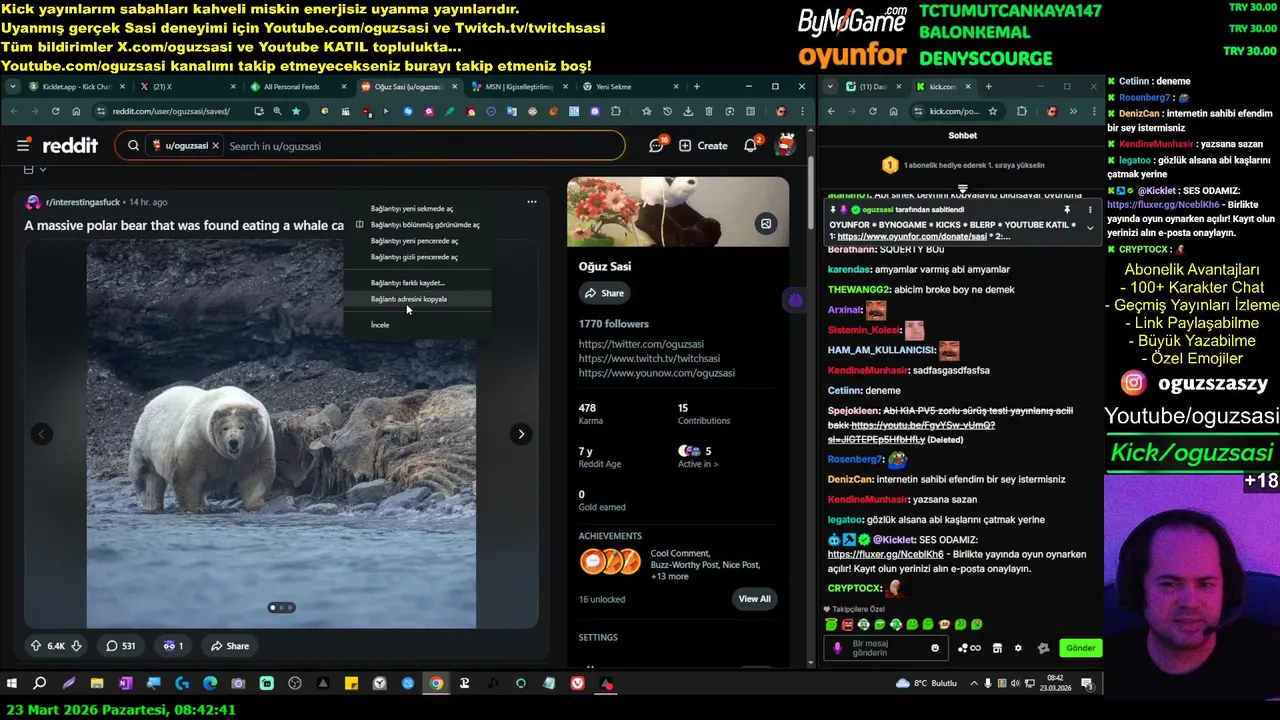This screenshot has height=720, width=1280.
Task: Open r/interestingasfuck subreddit link
Action: coord(83,202)
